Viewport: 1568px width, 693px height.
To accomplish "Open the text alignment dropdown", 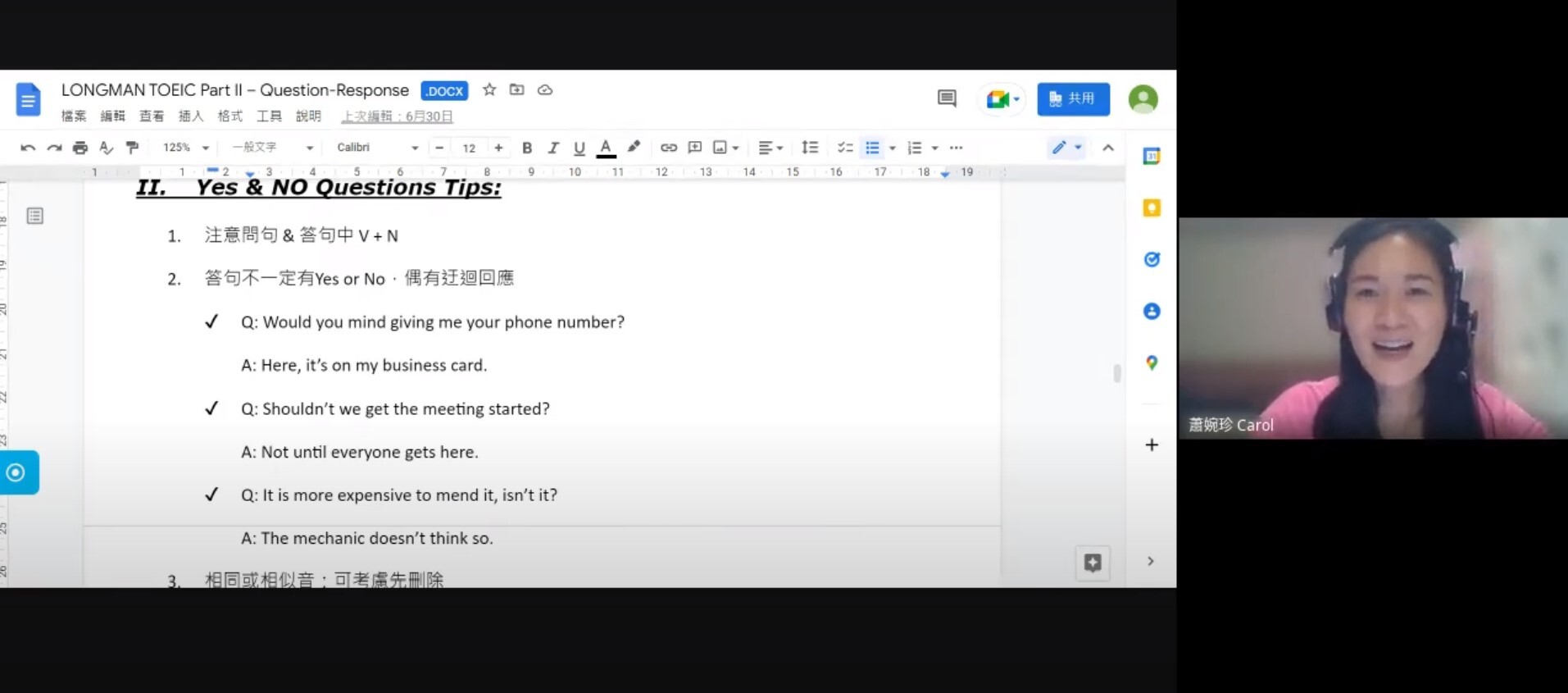I will click(770, 148).
